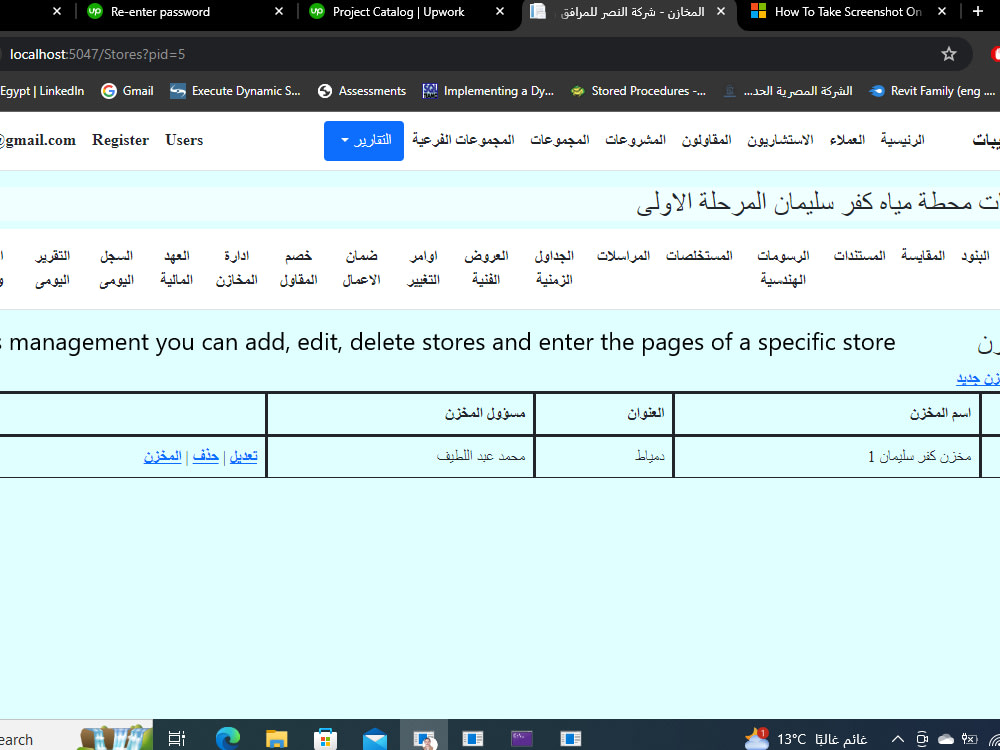Viewport: 1000px width, 750px height.
Task: Open the Visual Studio purple taskbar icon
Action: coord(522,738)
